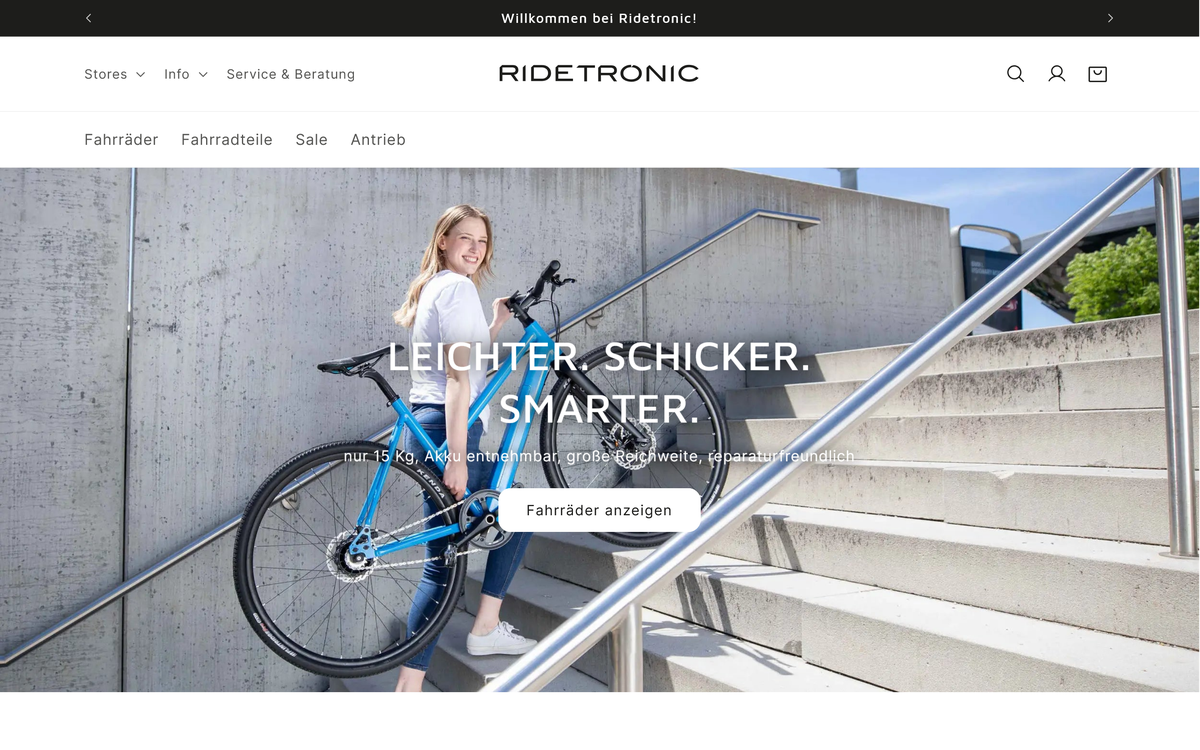The image size is (1200, 750).
Task: Open the Service & Beratung link
Action: [291, 74]
